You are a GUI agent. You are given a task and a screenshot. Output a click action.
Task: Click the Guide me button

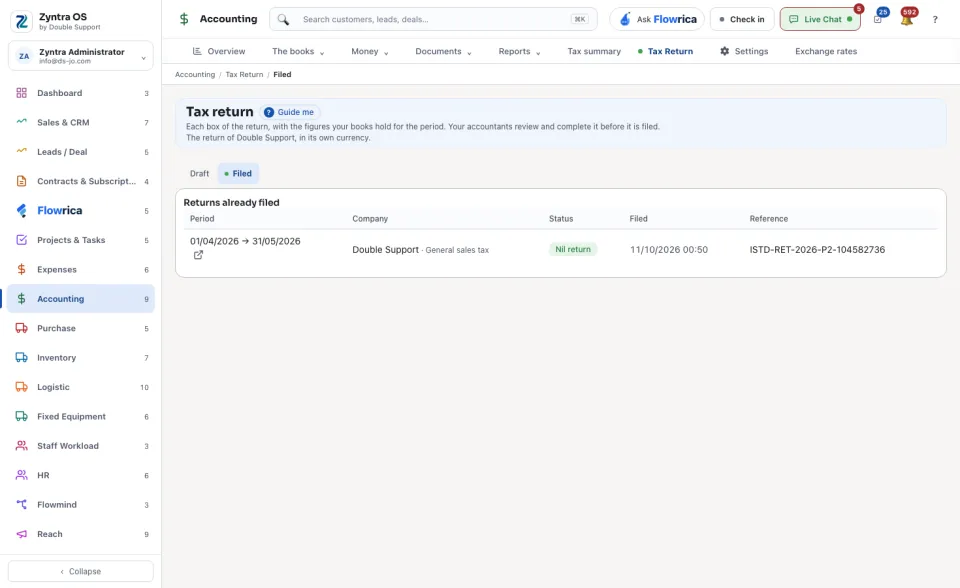289,112
